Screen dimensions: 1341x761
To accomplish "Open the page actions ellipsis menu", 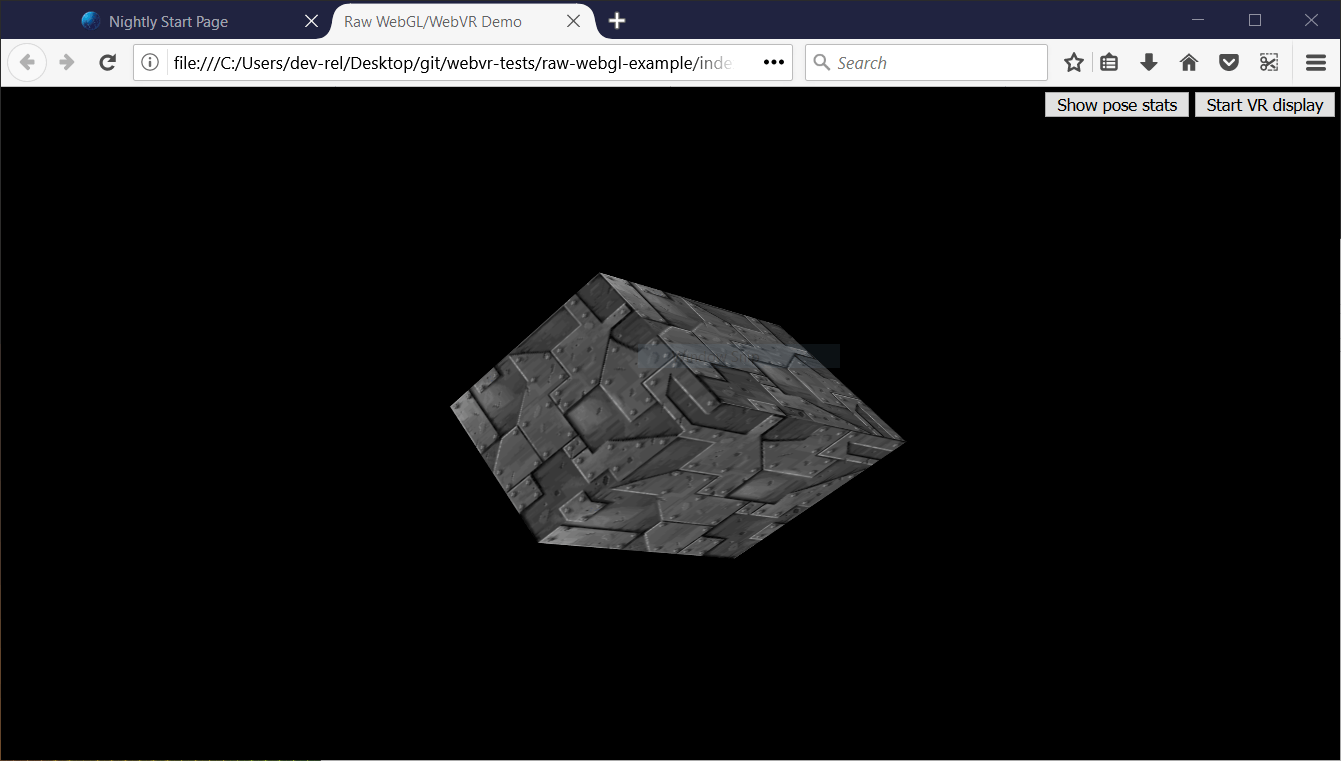I will coord(773,62).
